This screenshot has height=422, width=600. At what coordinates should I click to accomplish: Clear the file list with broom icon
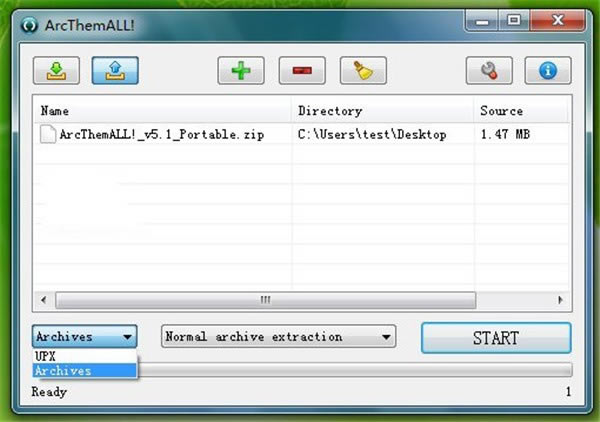(x=363, y=71)
